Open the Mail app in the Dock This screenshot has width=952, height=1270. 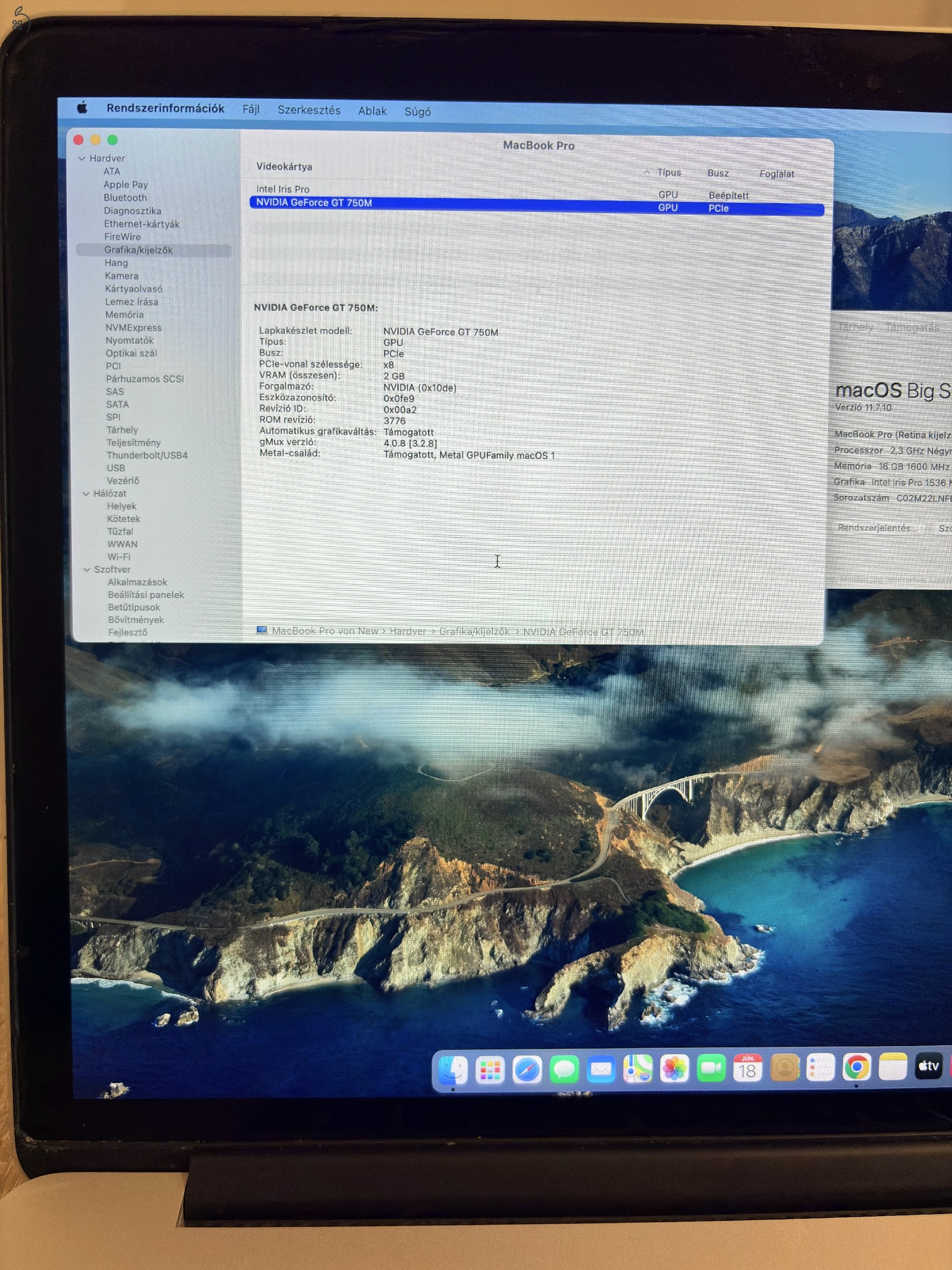(601, 1070)
